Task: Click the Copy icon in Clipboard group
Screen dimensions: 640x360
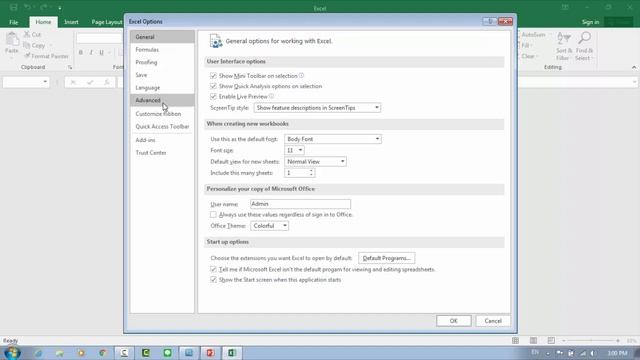Action: [27, 45]
